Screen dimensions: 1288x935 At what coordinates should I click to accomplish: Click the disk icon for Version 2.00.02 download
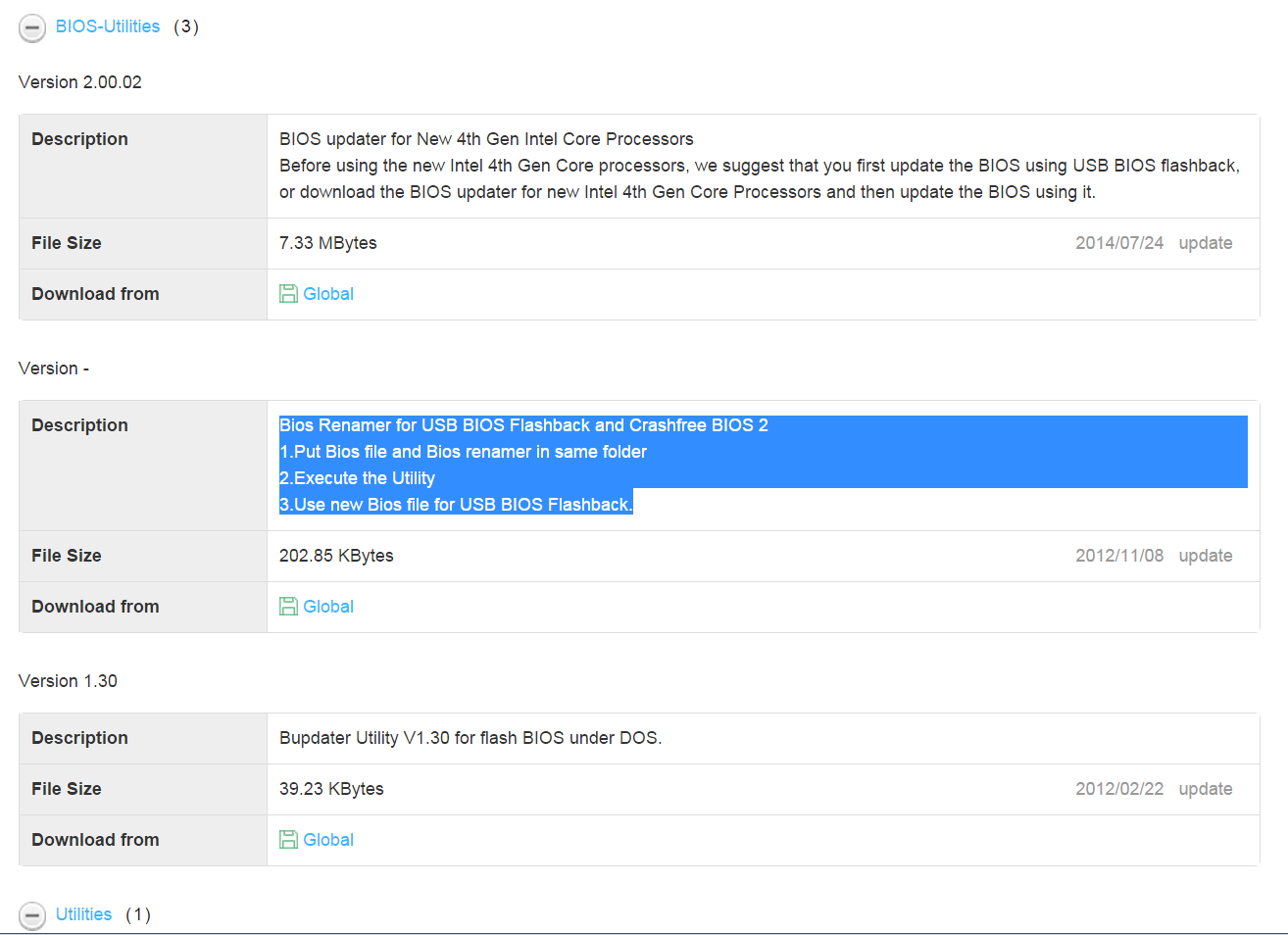[288, 294]
